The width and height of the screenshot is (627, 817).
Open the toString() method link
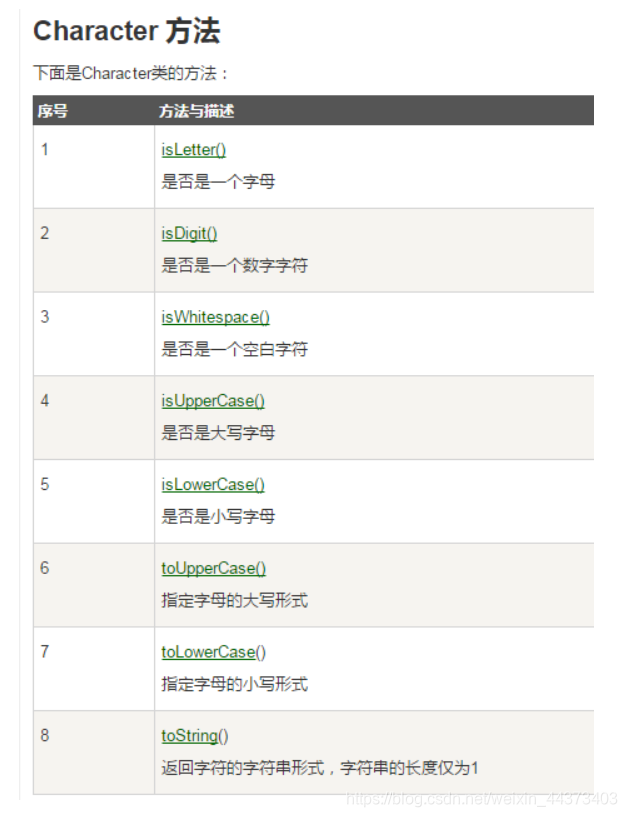195,736
